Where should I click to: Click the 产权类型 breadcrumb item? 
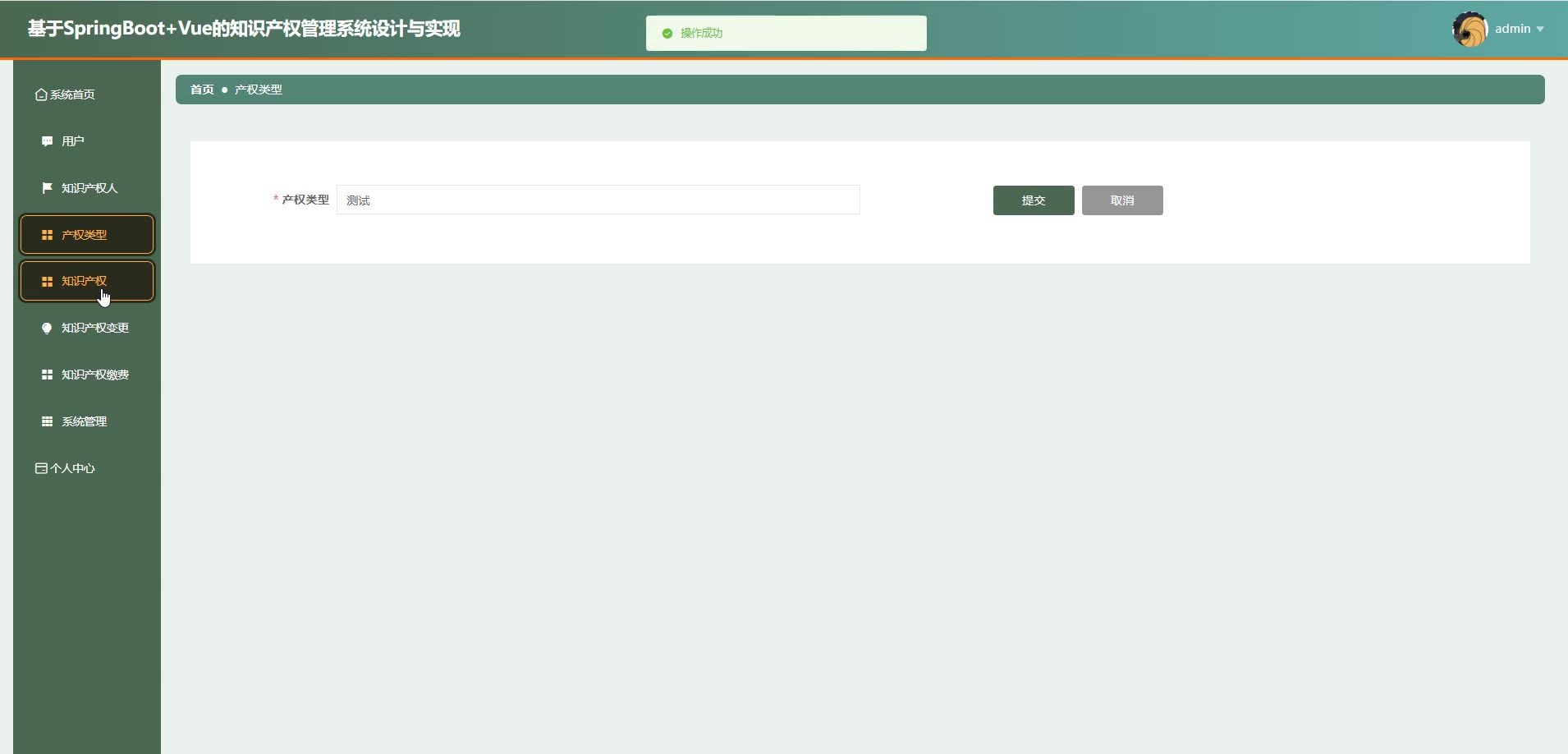pyautogui.click(x=259, y=90)
